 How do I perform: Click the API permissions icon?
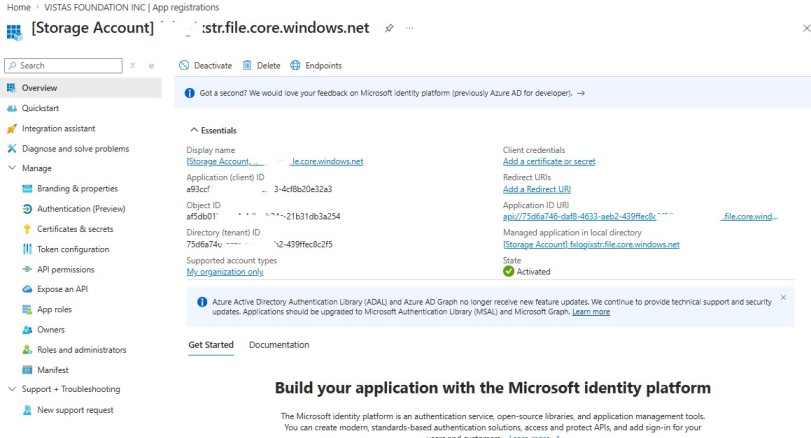click(27, 269)
